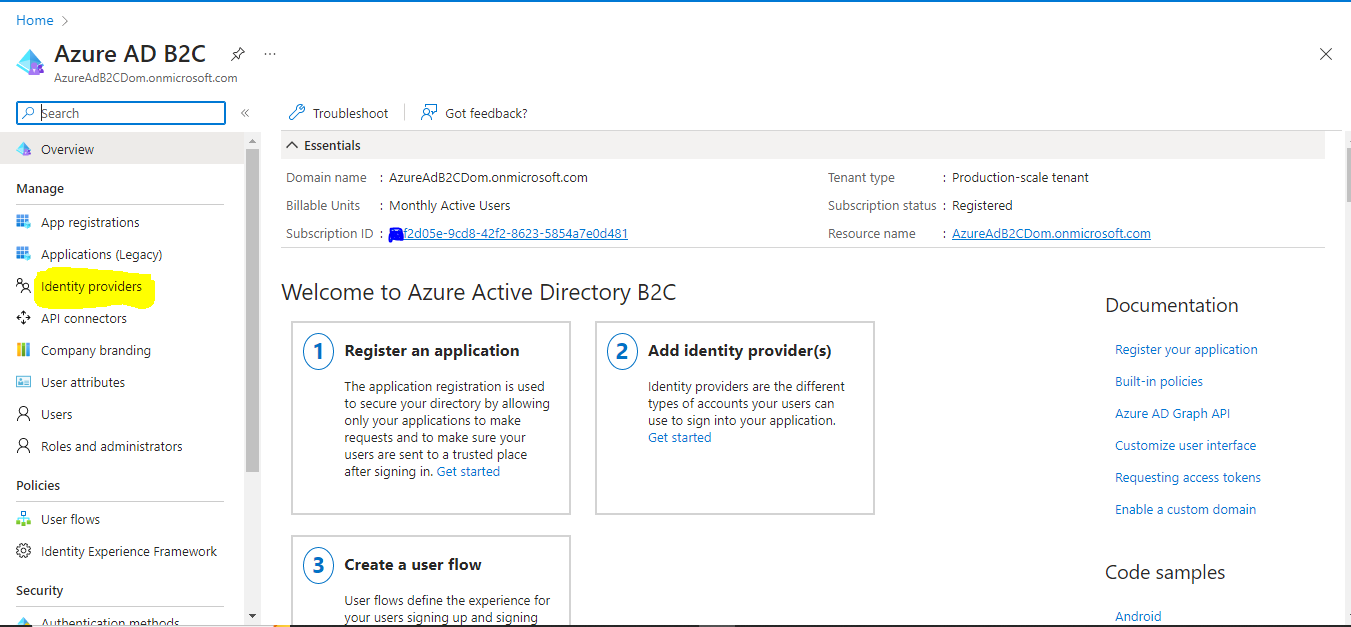Click the Got feedback person icon
The image size is (1351, 627).
click(429, 112)
